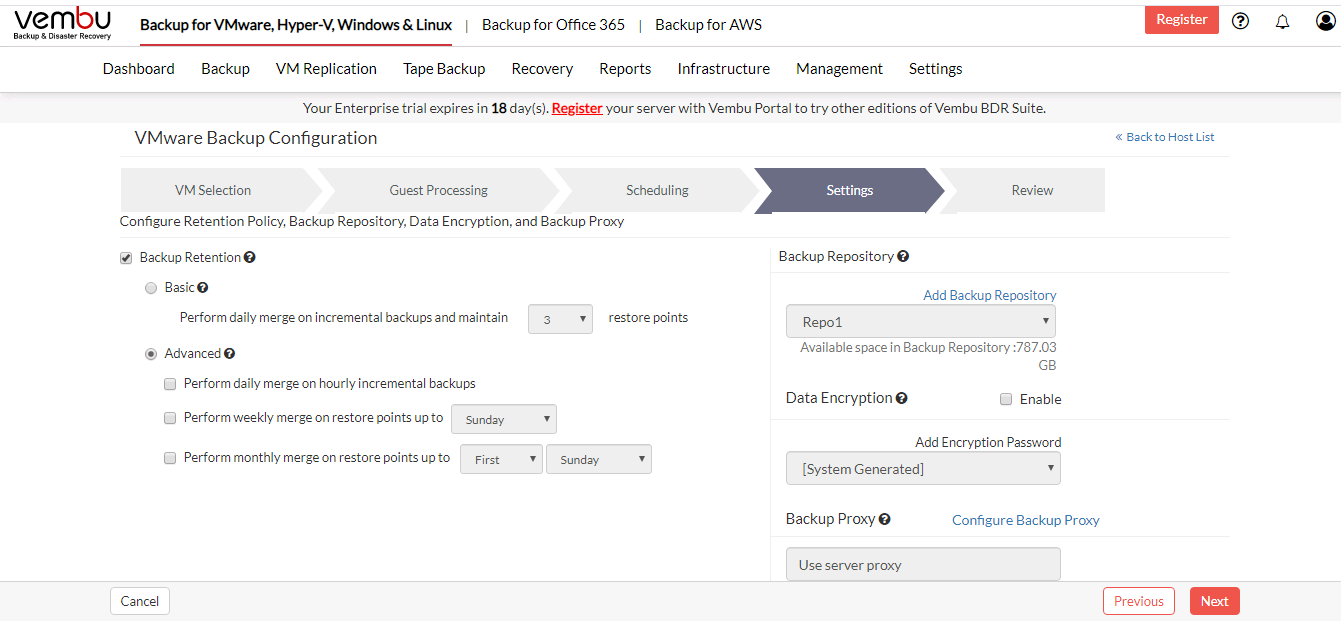Enable monthly merge on restore points

point(170,458)
